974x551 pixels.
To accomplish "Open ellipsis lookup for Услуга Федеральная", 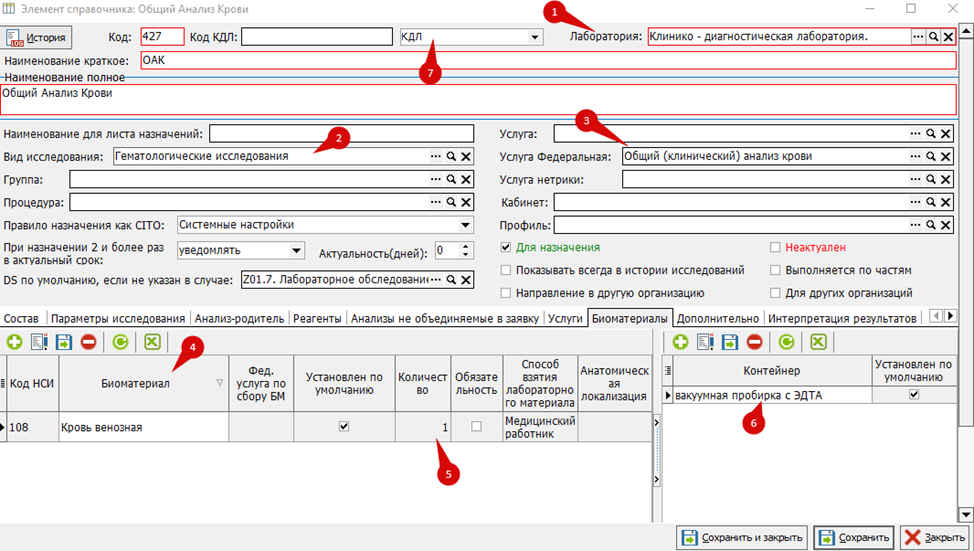I will click(915, 157).
